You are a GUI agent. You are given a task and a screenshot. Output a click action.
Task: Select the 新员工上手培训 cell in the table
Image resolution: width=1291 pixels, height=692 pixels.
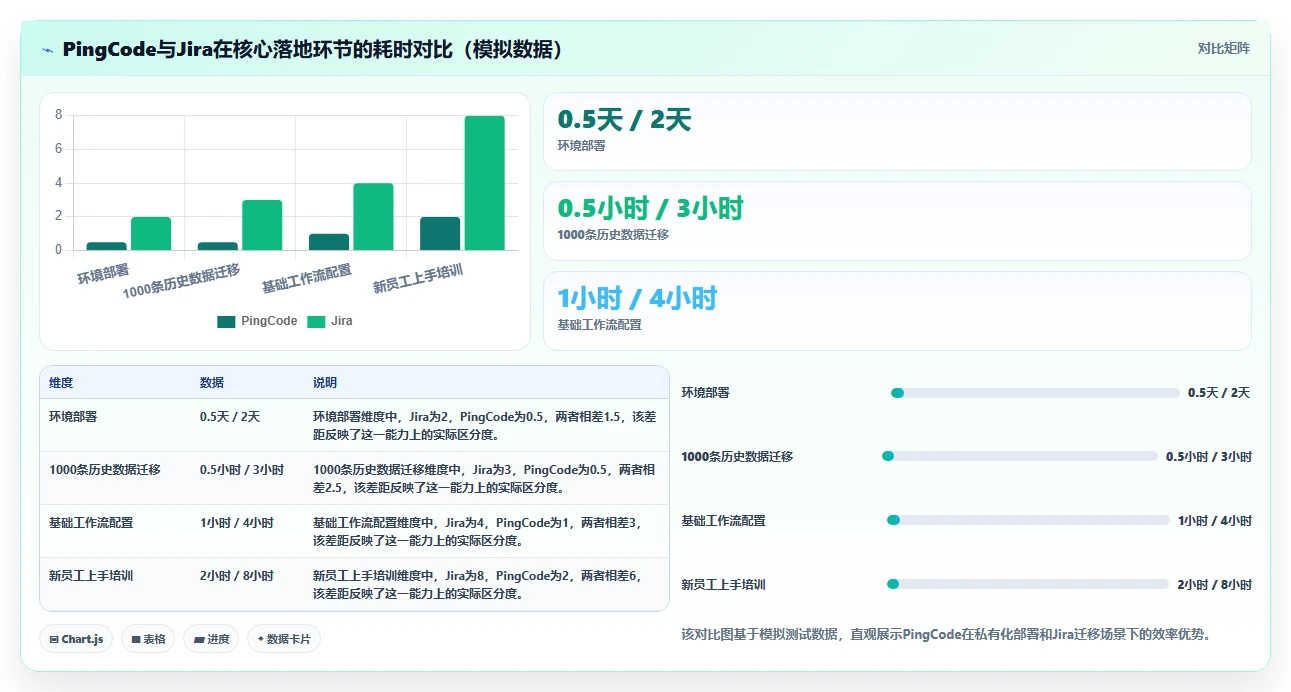coord(91,575)
